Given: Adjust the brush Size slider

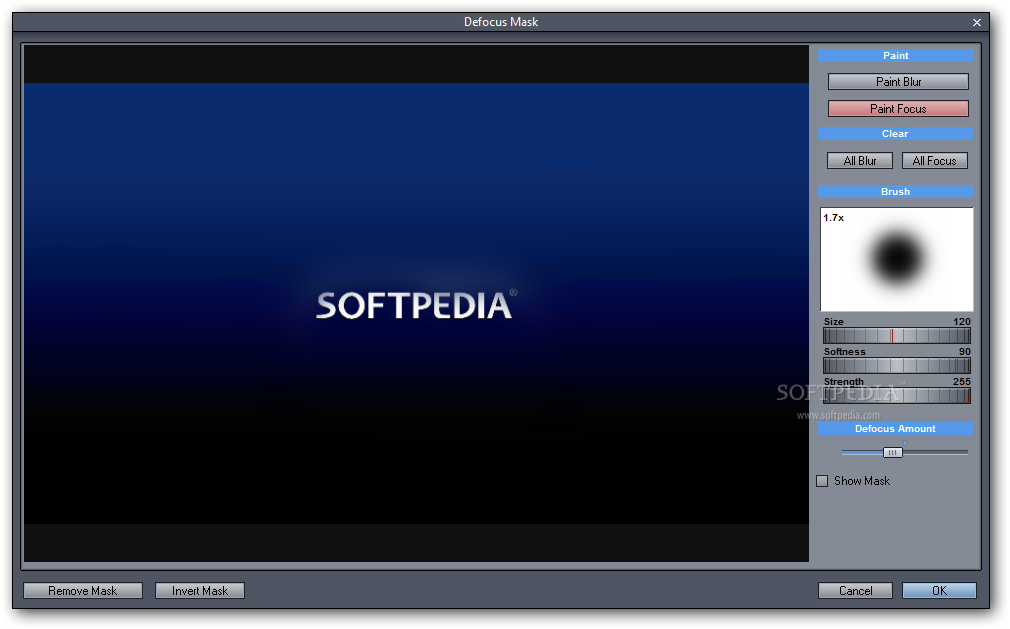Looking at the screenshot, I should click(x=897, y=335).
